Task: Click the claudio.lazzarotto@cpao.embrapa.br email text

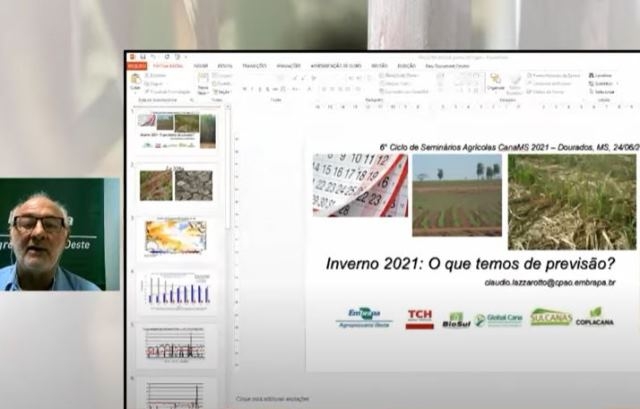Action: 550,282
